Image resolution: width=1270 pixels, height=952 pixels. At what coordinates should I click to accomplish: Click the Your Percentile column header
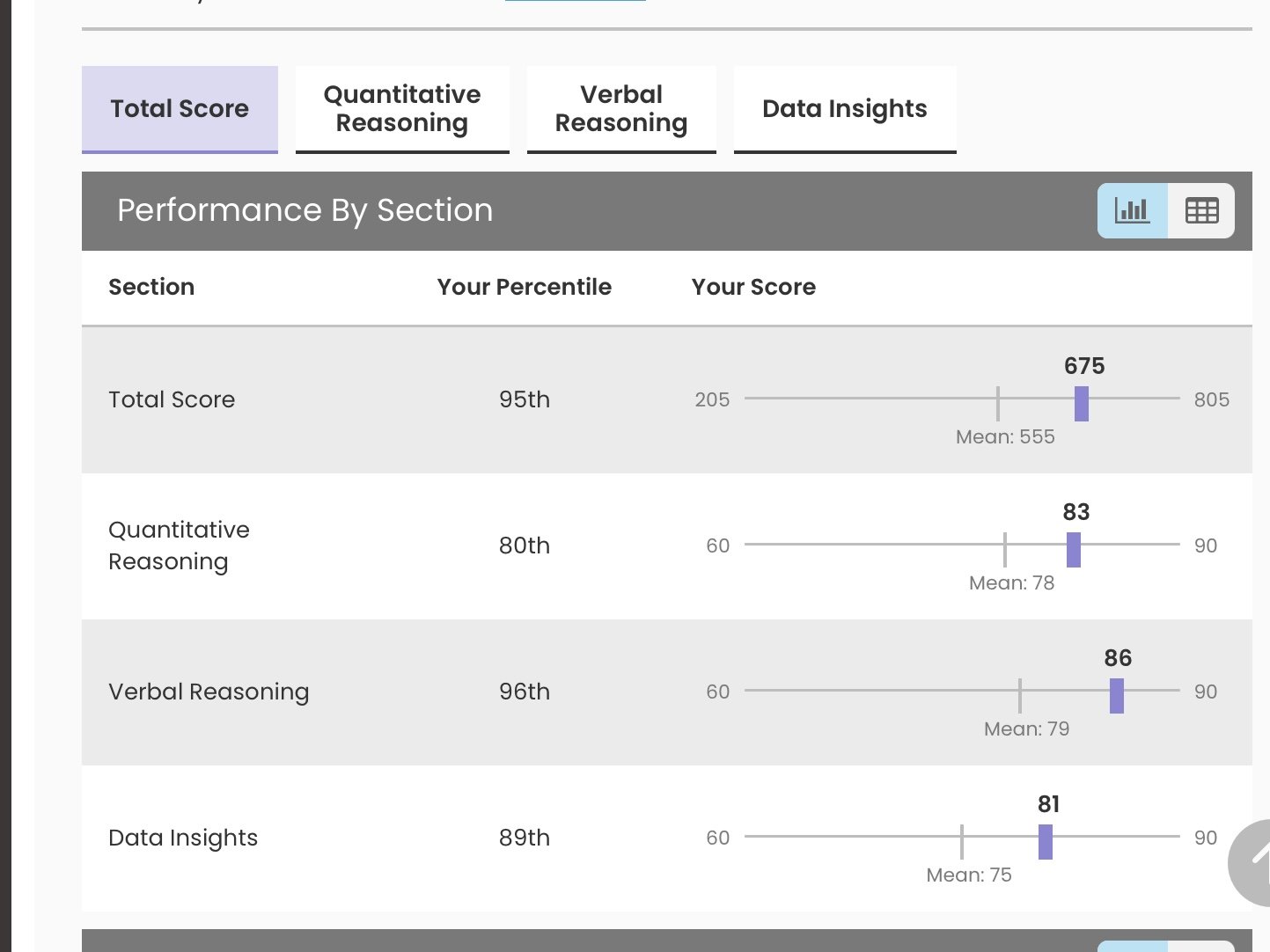click(525, 287)
